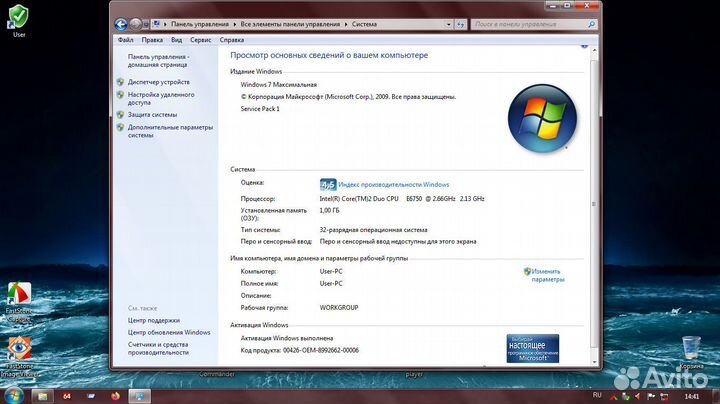
Task: Click the scrollbar down arrow in the System window
Action: click(594, 362)
